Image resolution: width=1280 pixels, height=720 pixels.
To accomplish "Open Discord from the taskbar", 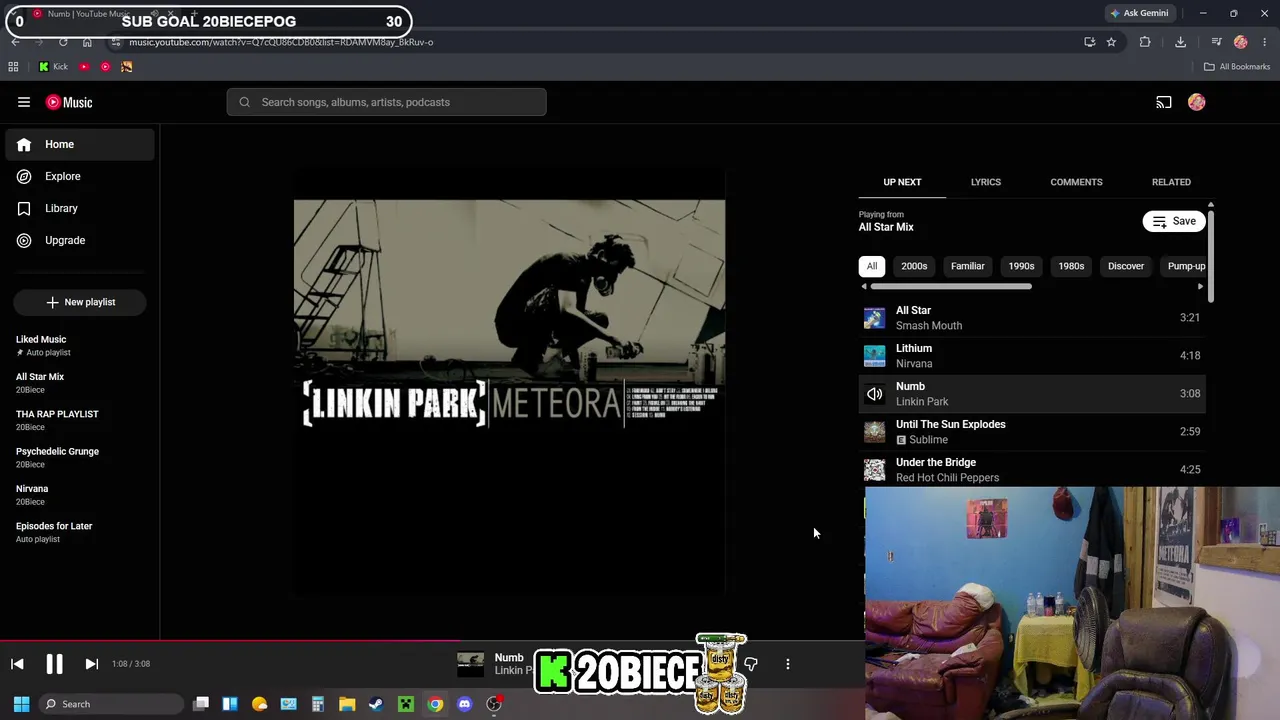I will click(x=464, y=704).
